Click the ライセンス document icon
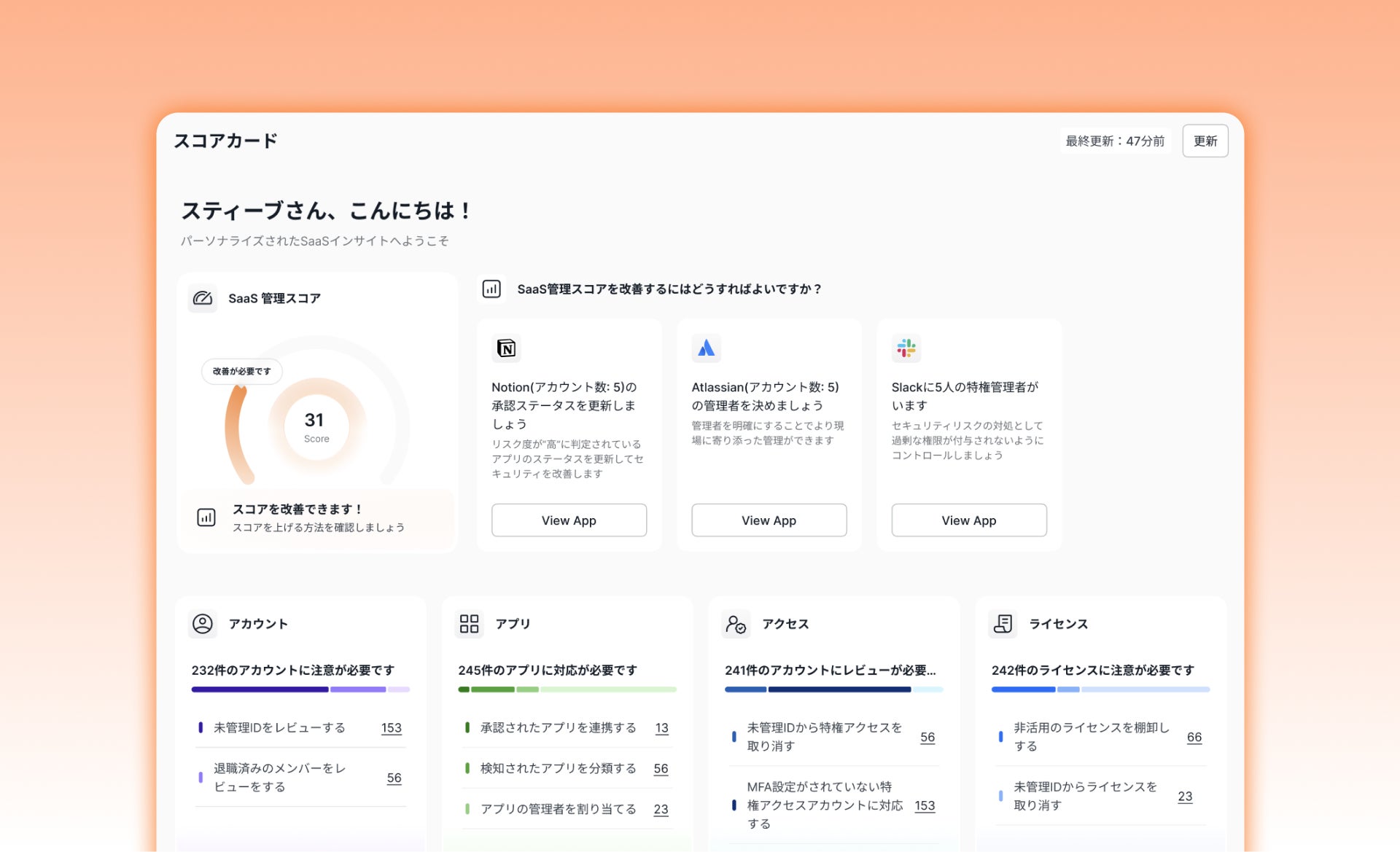 [x=1003, y=624]
